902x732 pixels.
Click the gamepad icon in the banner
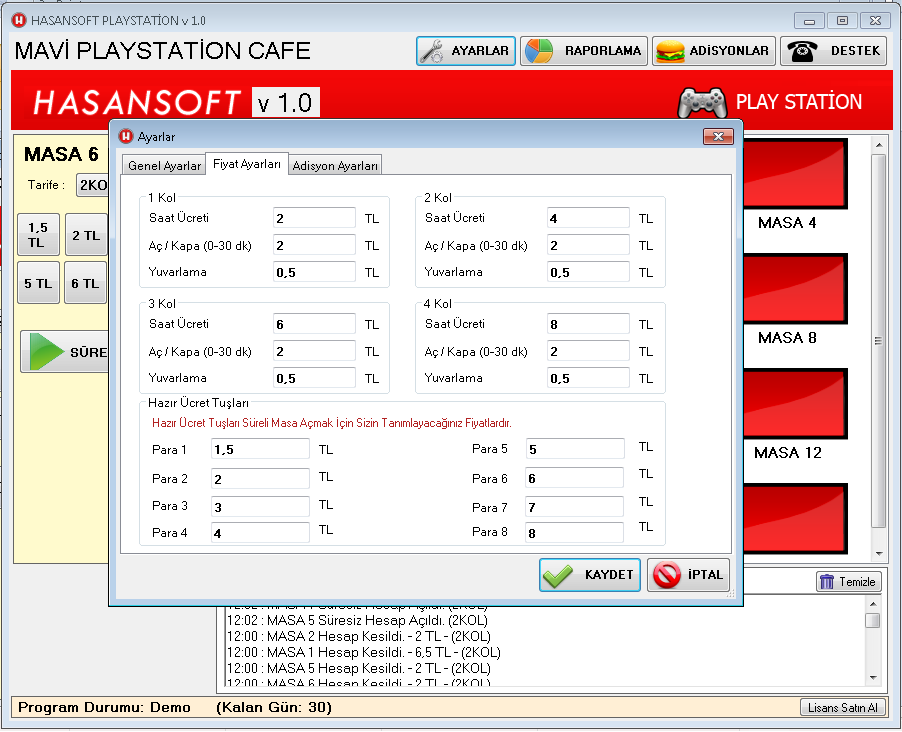pyautogui.click(x=702, y=102)
